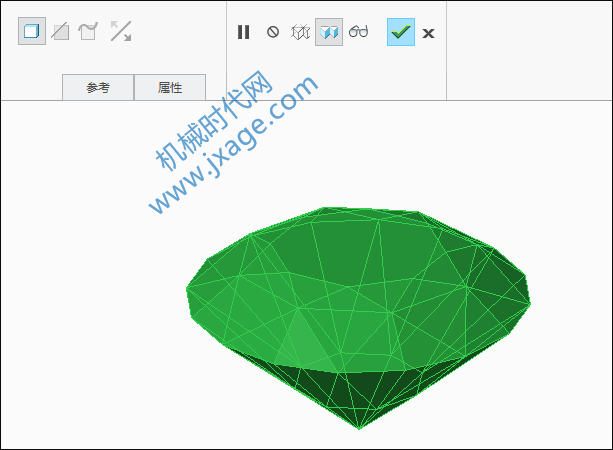Open the 属性 tab
Image resolution: width=613 pixels, height=450 pixels.
point(170,87)
